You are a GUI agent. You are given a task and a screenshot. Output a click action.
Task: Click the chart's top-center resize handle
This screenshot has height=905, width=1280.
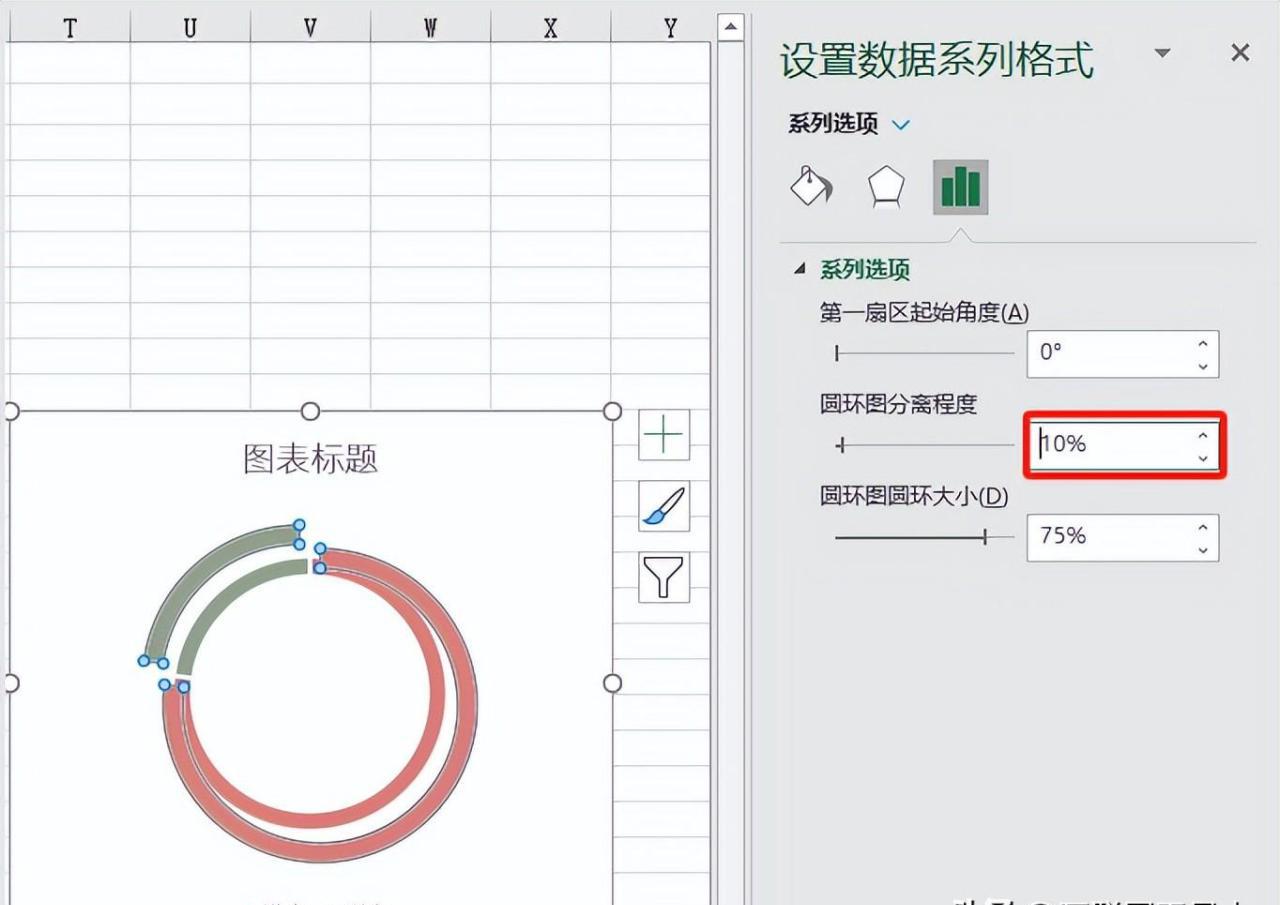click(310, 411)
